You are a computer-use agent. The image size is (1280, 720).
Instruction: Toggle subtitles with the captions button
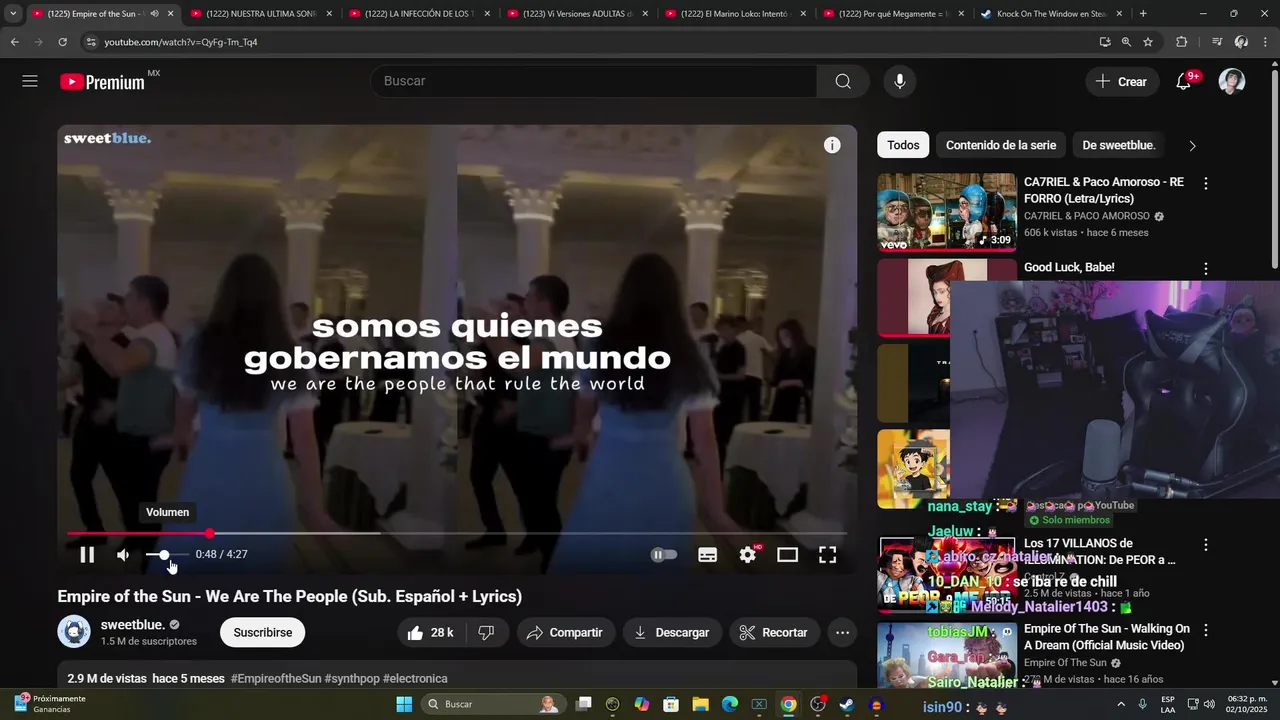[707, 555]
